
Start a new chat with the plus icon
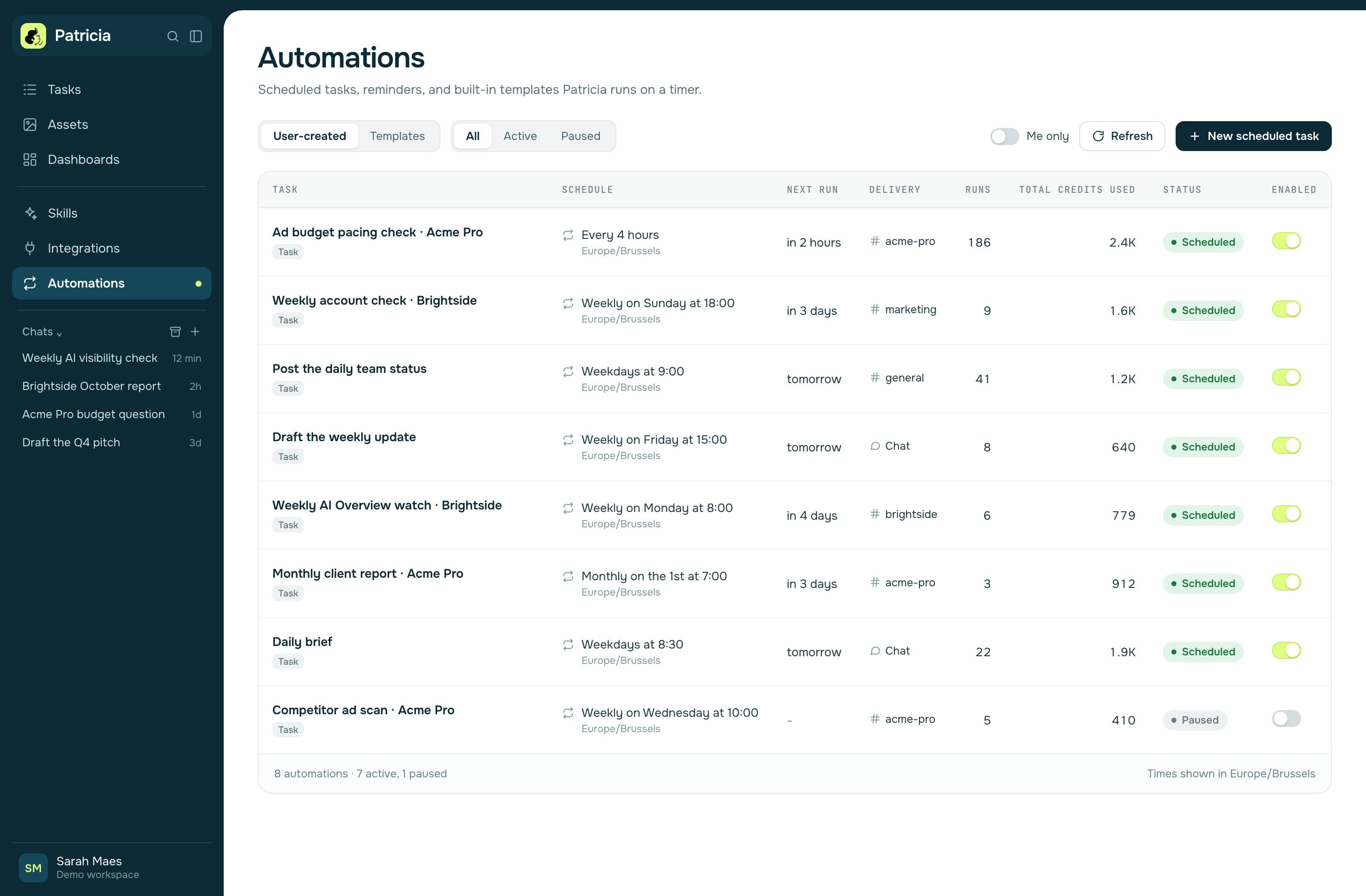[x=195, y=332]
